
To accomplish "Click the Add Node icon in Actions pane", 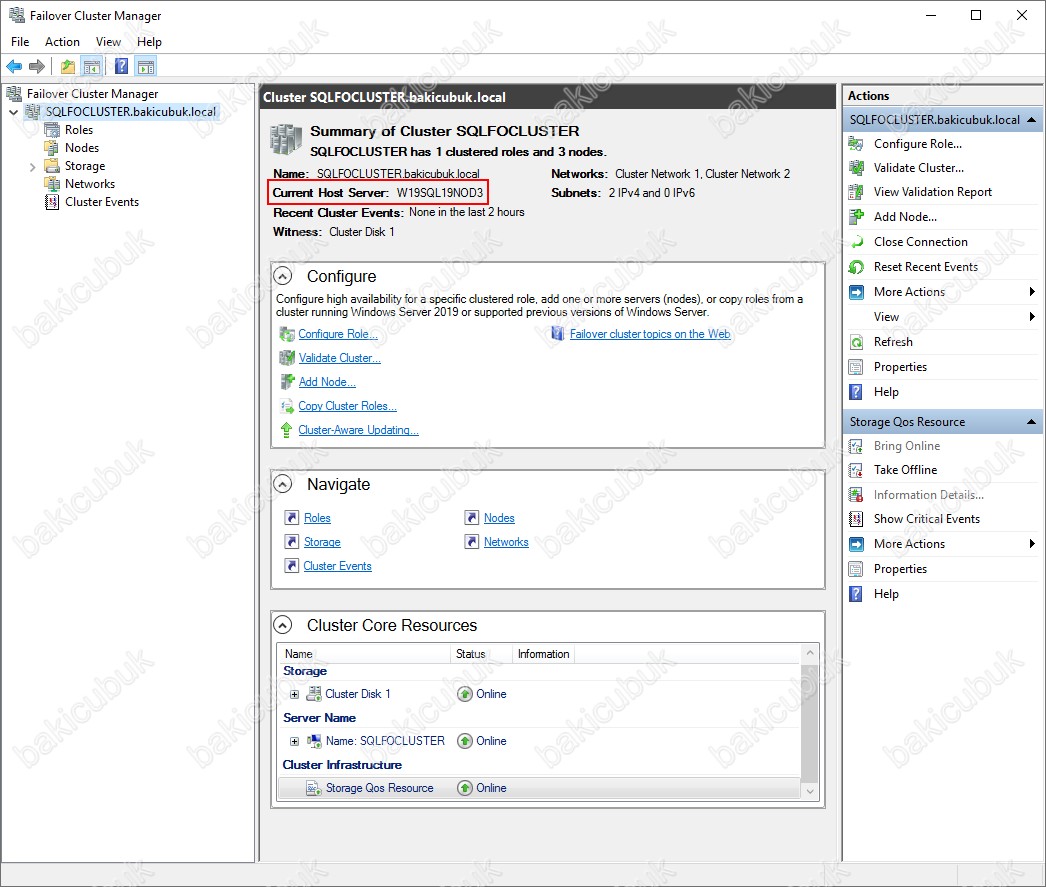I will coord(856,217).
